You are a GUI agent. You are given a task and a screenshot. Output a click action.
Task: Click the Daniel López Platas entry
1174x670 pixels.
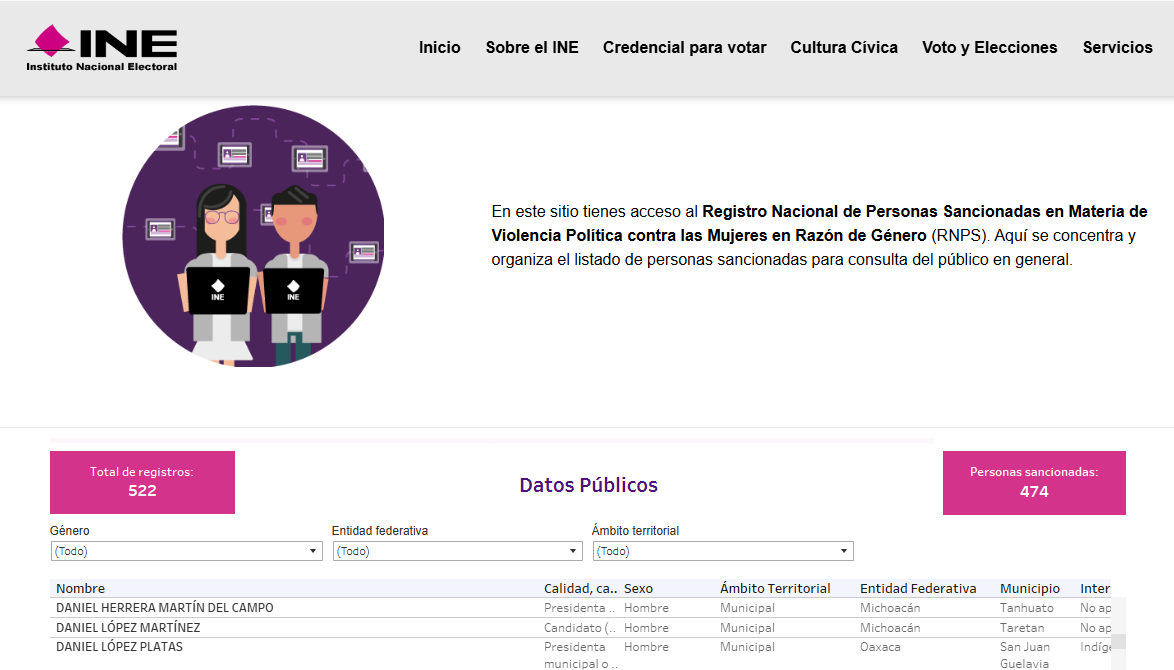(119, 647)
